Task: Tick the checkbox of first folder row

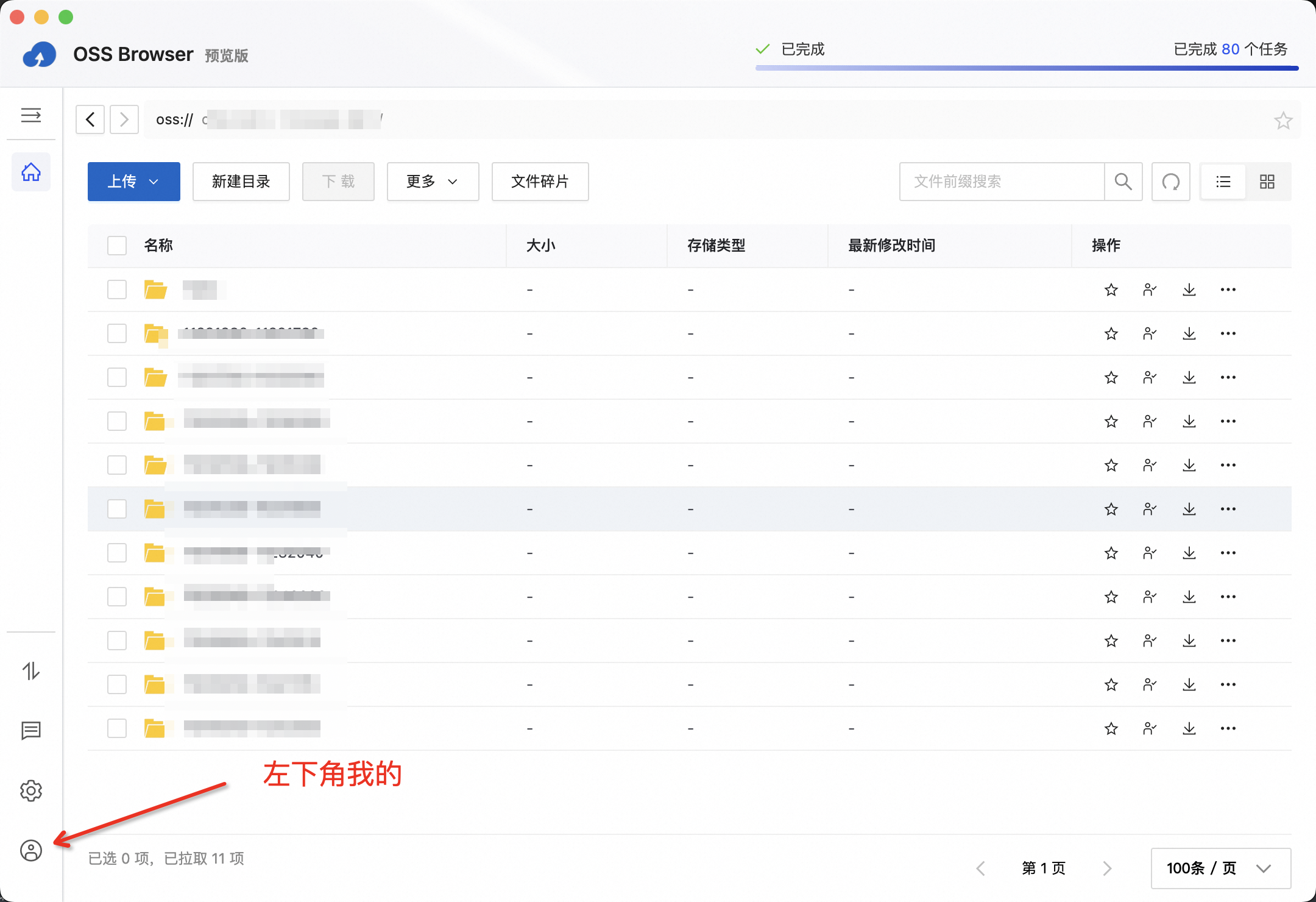Action: (117, 289)
